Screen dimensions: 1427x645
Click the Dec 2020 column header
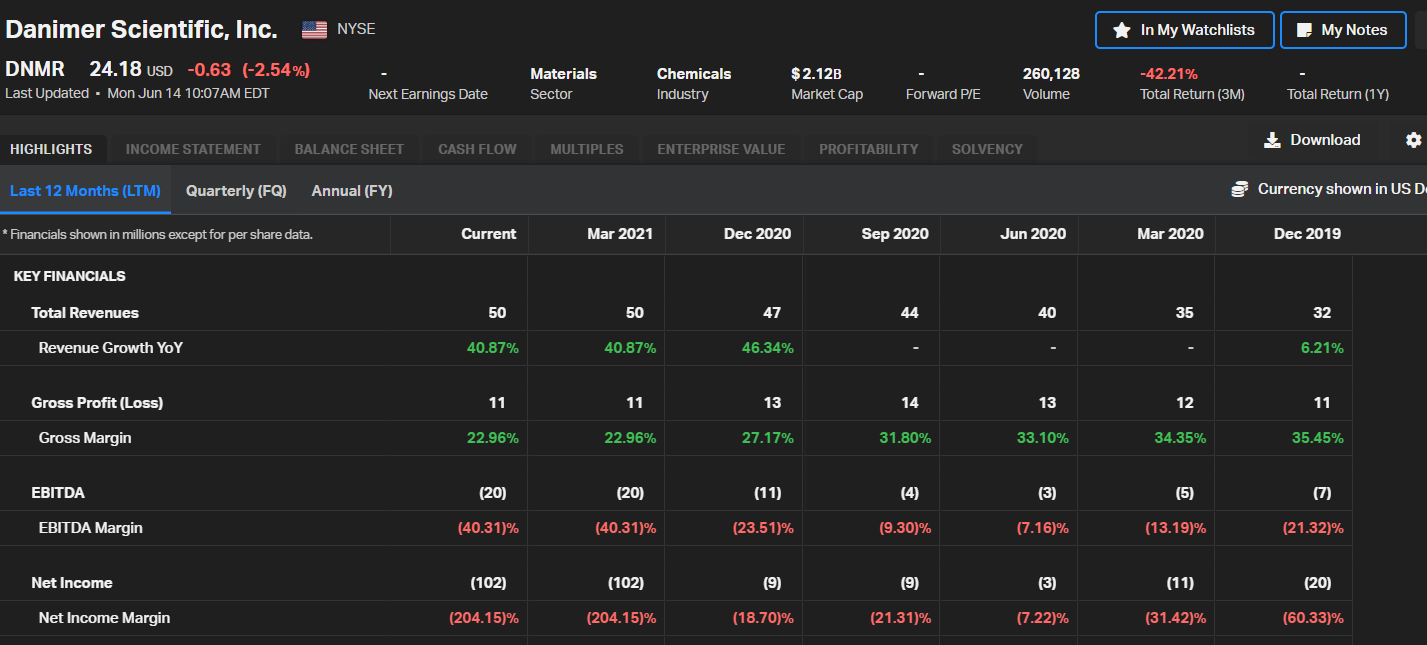point(757,234)
